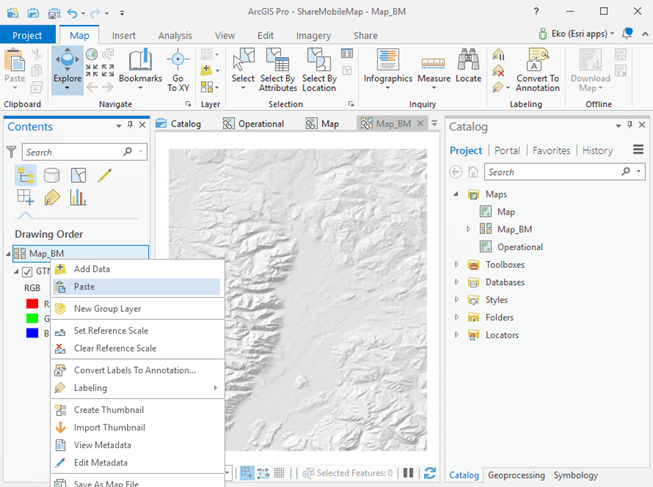Uncheck the GTN layer visibility checkbox
This screenshot has width=653, height=487.
coord(27,272)
